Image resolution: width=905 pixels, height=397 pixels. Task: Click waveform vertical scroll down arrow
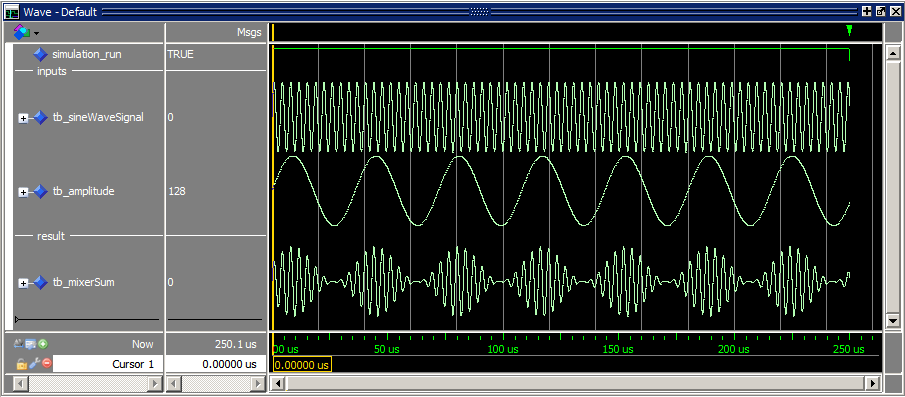(x=893, y=320)
